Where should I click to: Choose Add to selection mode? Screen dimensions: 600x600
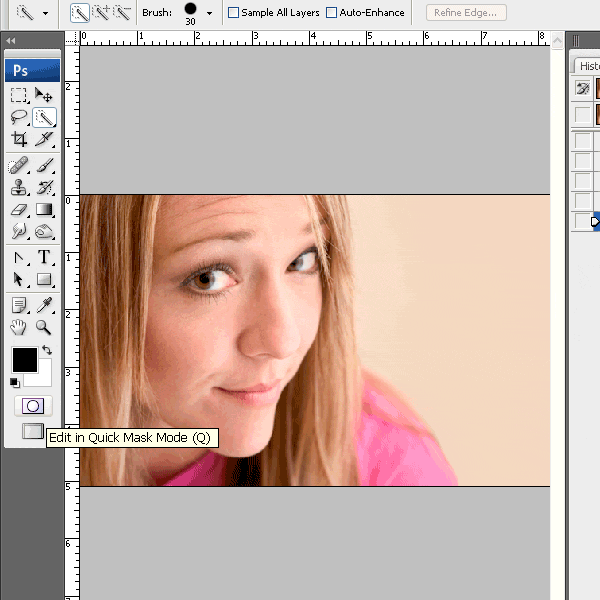coord(101,13)
